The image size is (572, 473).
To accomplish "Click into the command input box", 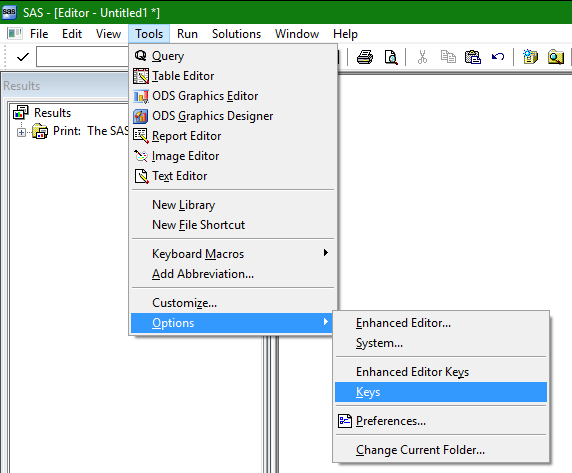I will (82, 57).
